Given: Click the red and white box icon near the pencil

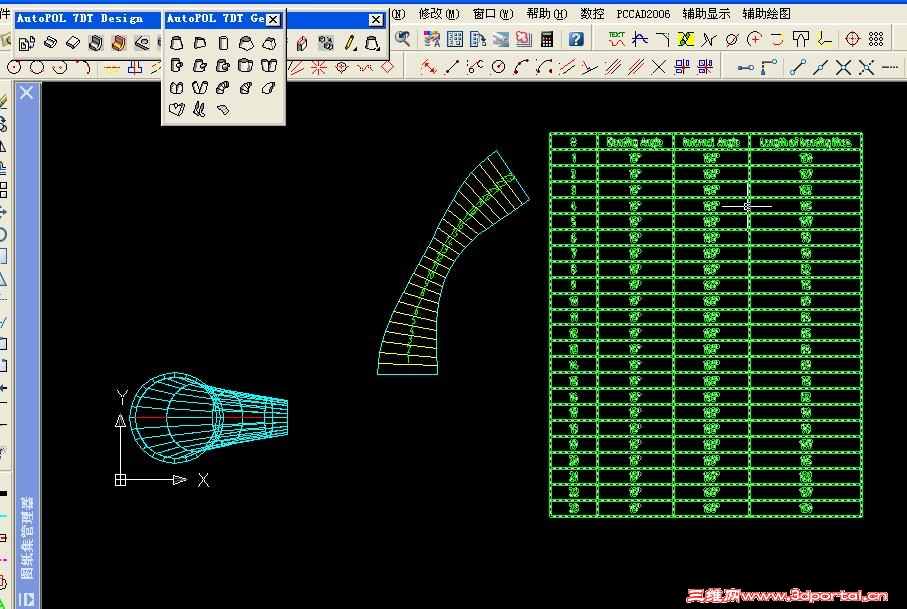Looking at the screenshot, I should pyautogui.click(x=302, y=43).
